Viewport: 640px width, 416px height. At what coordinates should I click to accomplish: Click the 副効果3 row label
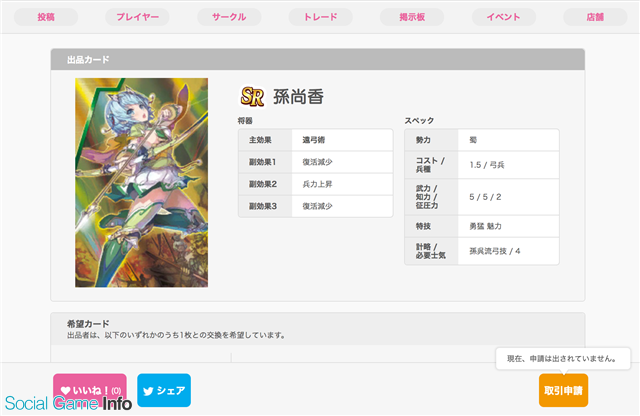263,206
